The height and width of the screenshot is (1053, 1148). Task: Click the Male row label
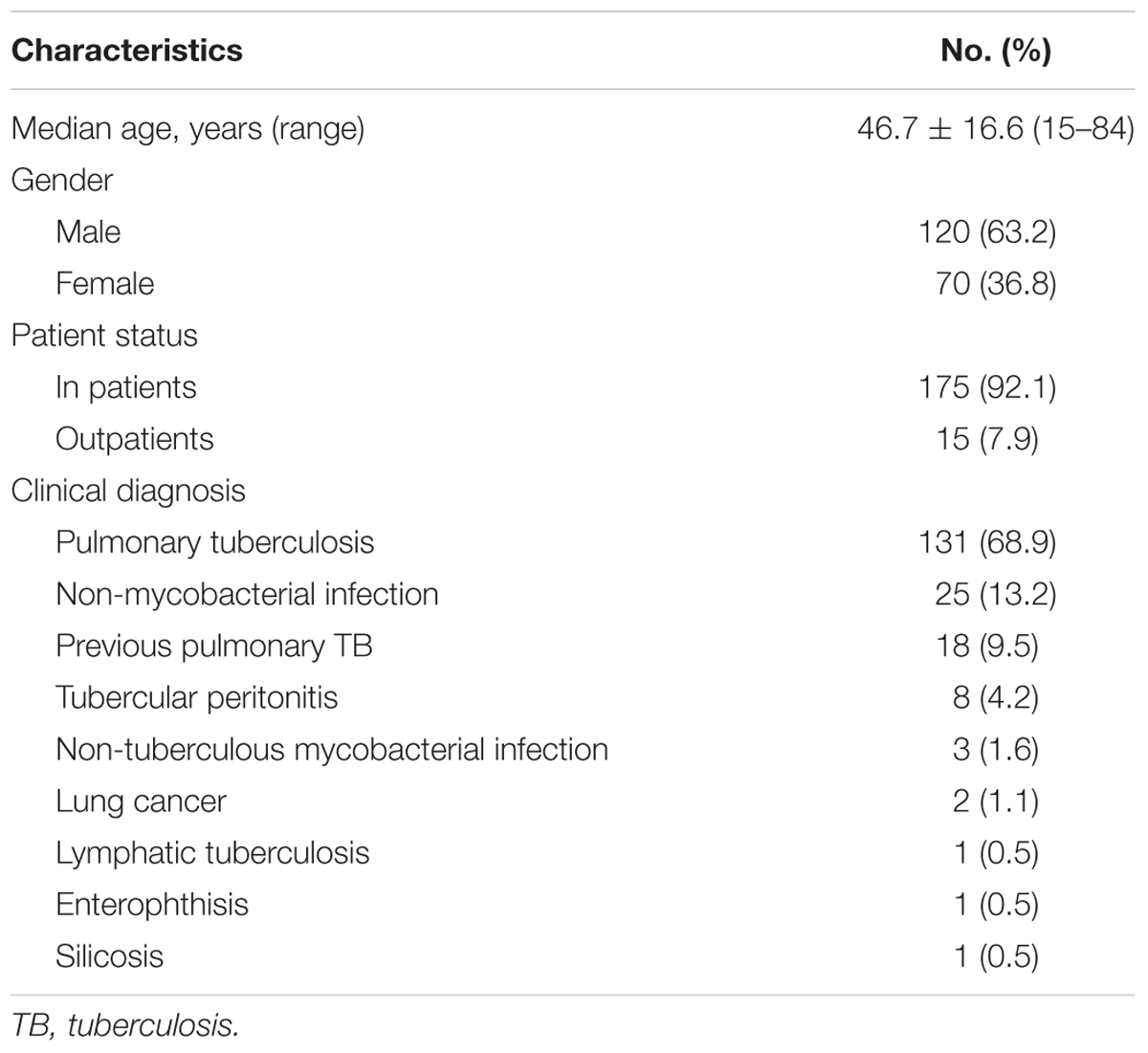88,231
